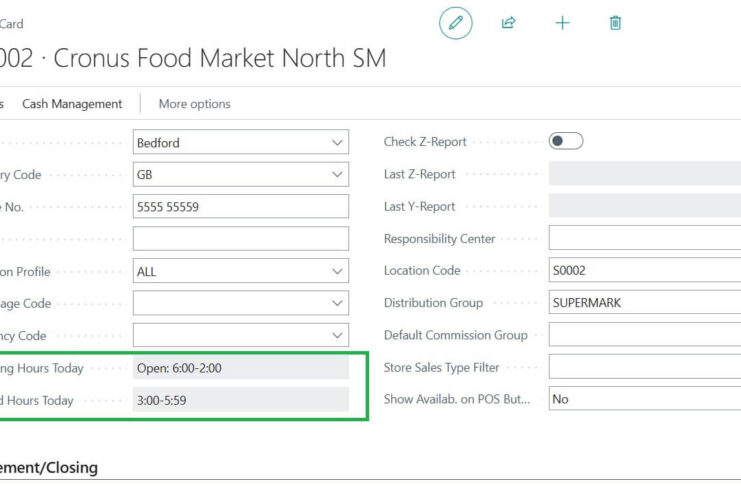Toggle the Check Z-Report switch
This screenshot has height=486, width=741.
pyautogui.click(x=566, y=141)
